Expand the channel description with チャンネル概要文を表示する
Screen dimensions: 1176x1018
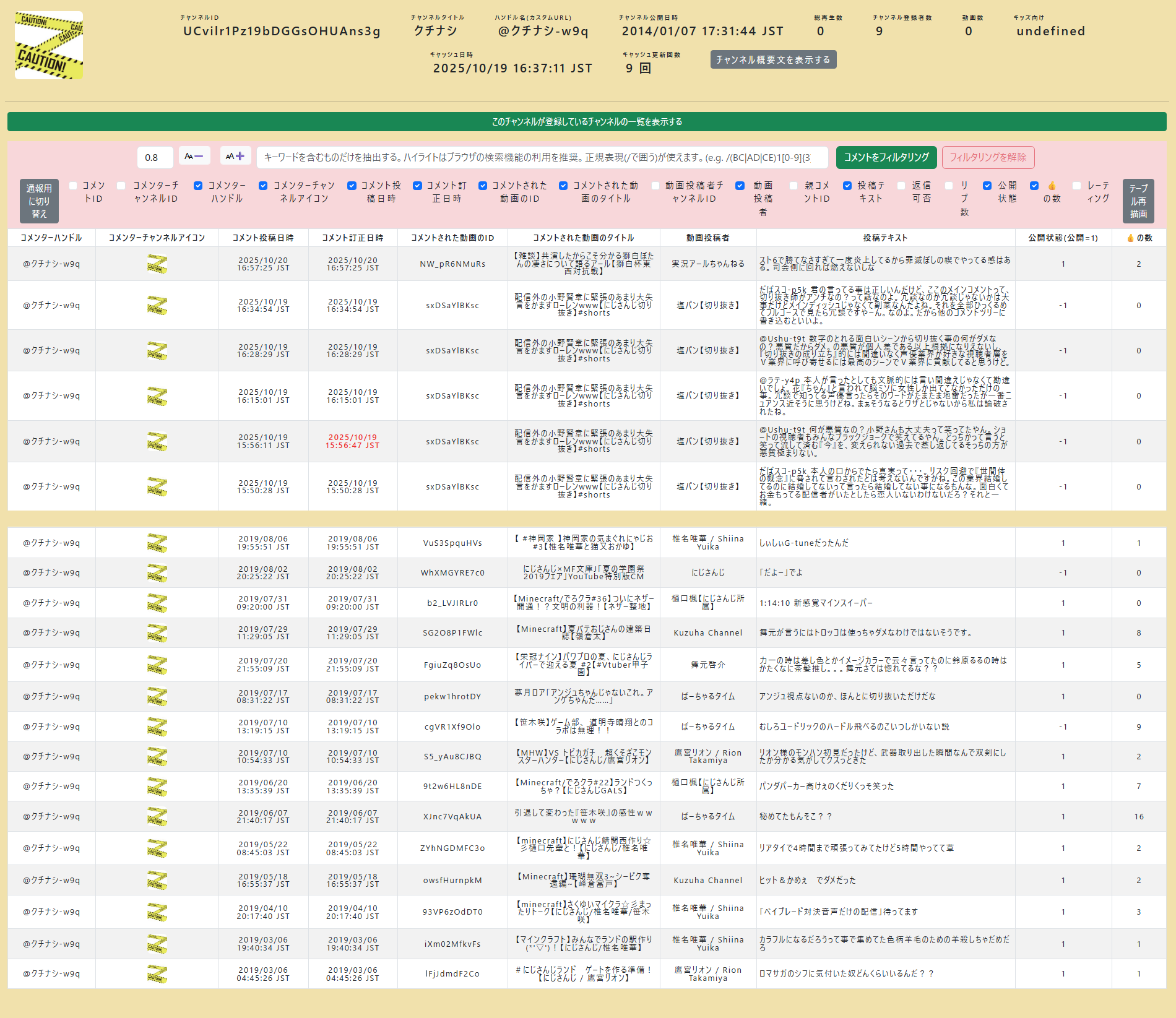[773, 59]
